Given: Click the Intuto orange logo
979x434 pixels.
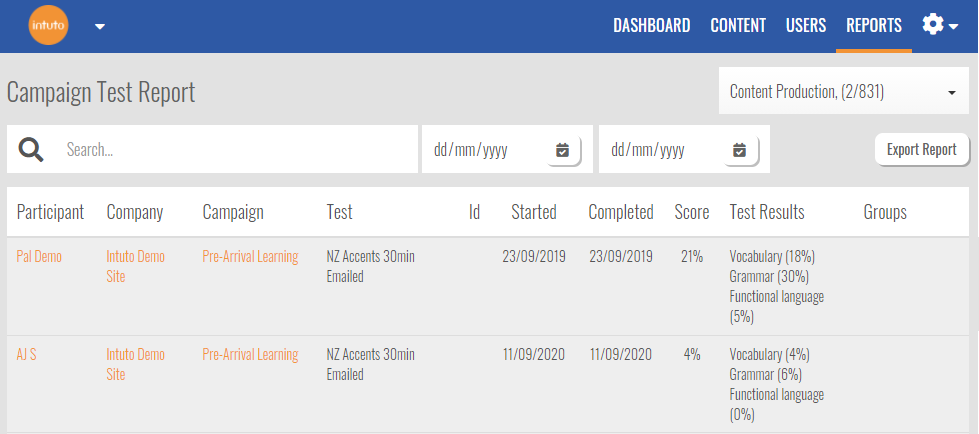Looking at the screenshot, I should (x=48, y=26).
